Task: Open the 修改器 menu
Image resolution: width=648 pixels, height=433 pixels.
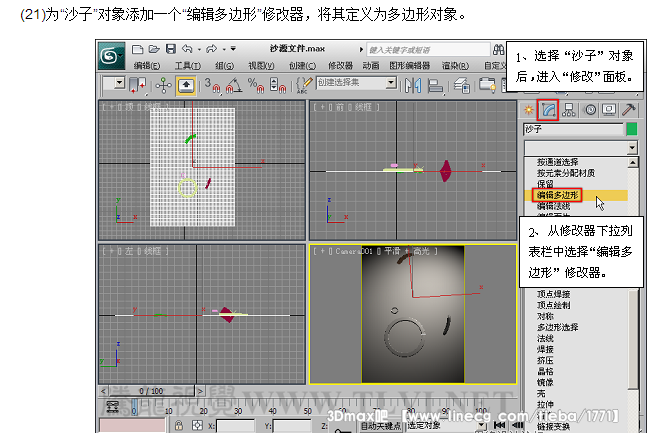Action: [341, 66]
